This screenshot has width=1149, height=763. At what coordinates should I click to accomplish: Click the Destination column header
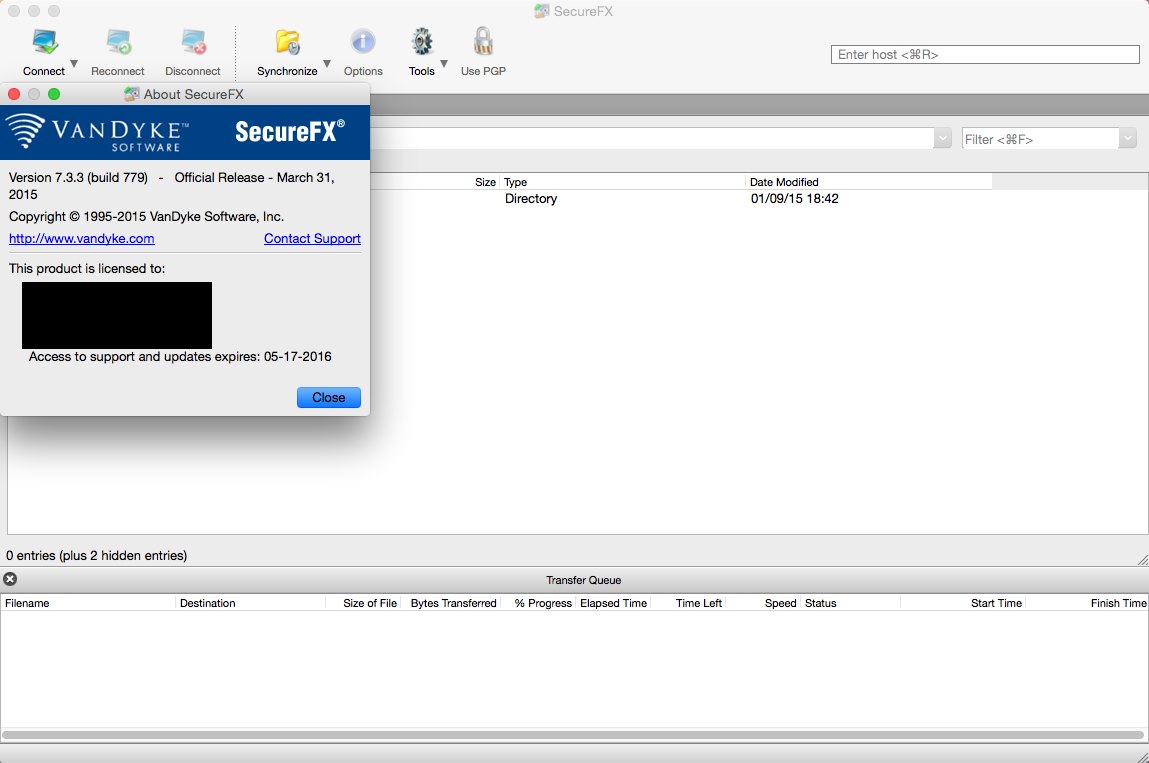pyautogui.click(x=207, y=603)
